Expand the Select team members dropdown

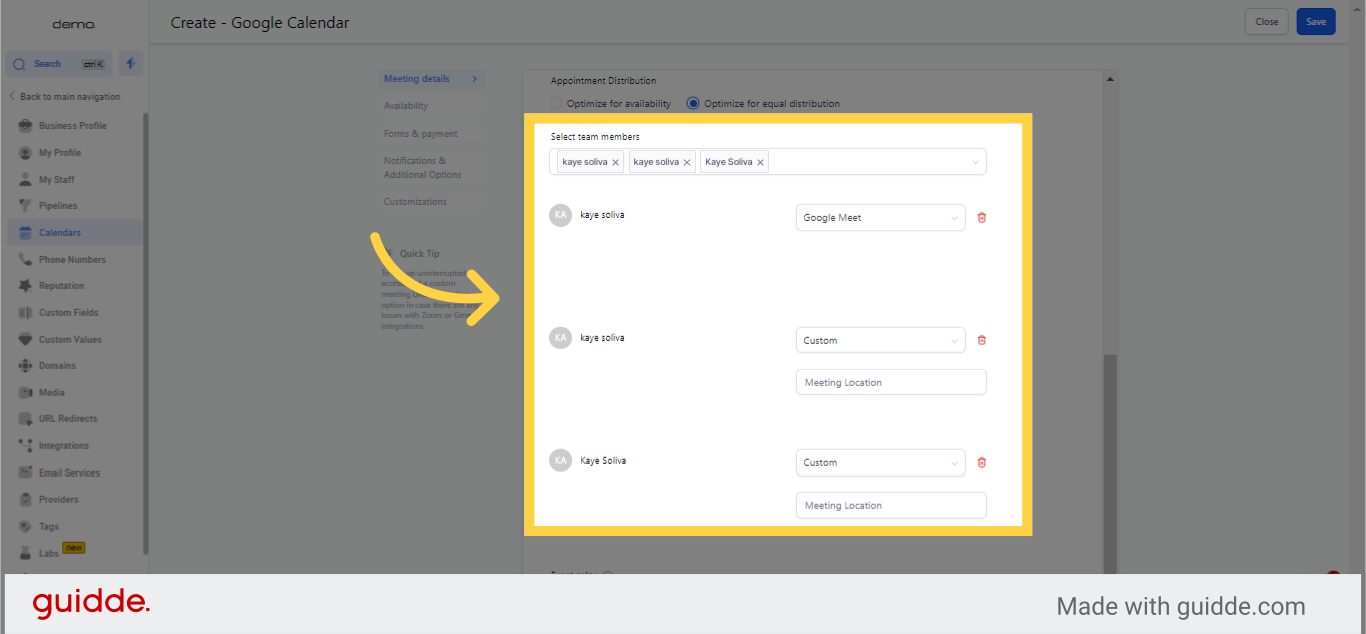click(x=974, y=162)
